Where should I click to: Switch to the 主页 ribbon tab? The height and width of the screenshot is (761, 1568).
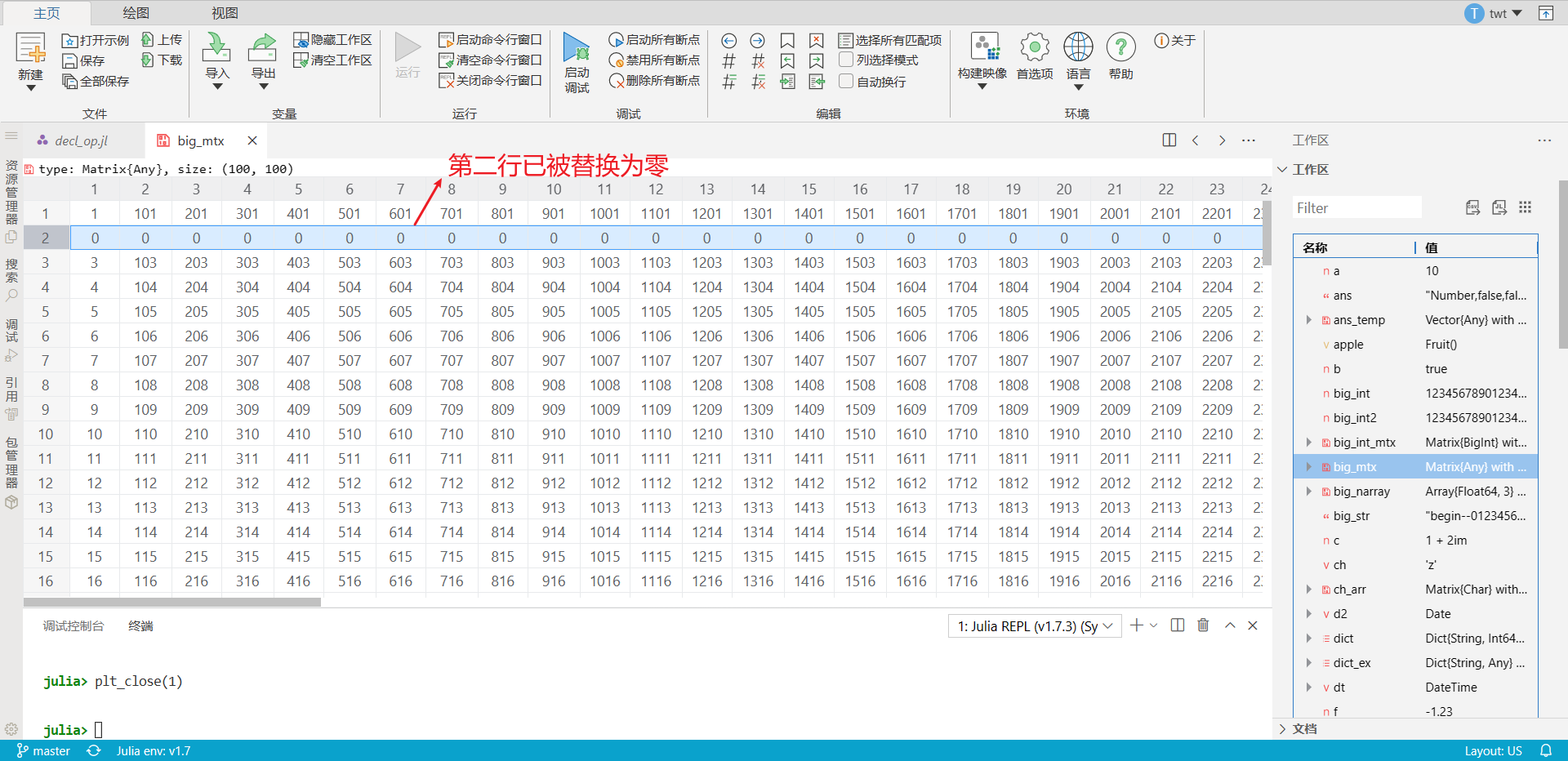point(47,13)
